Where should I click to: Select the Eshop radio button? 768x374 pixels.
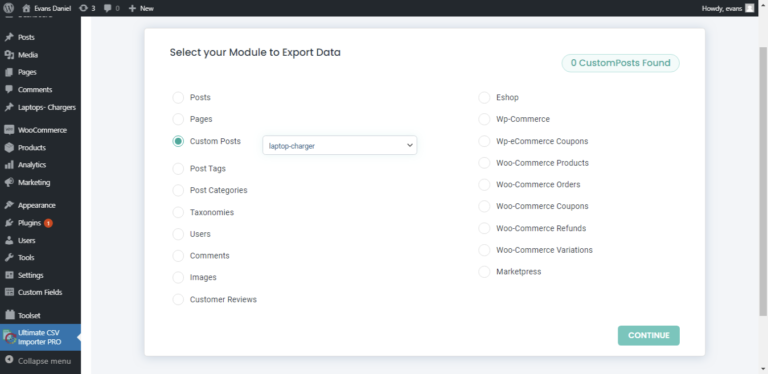point(484,97)
